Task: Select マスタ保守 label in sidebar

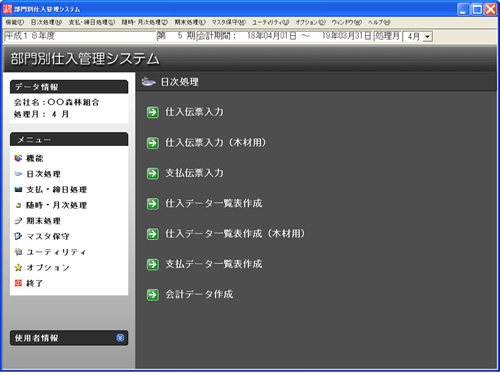Action: click(48, 236)
